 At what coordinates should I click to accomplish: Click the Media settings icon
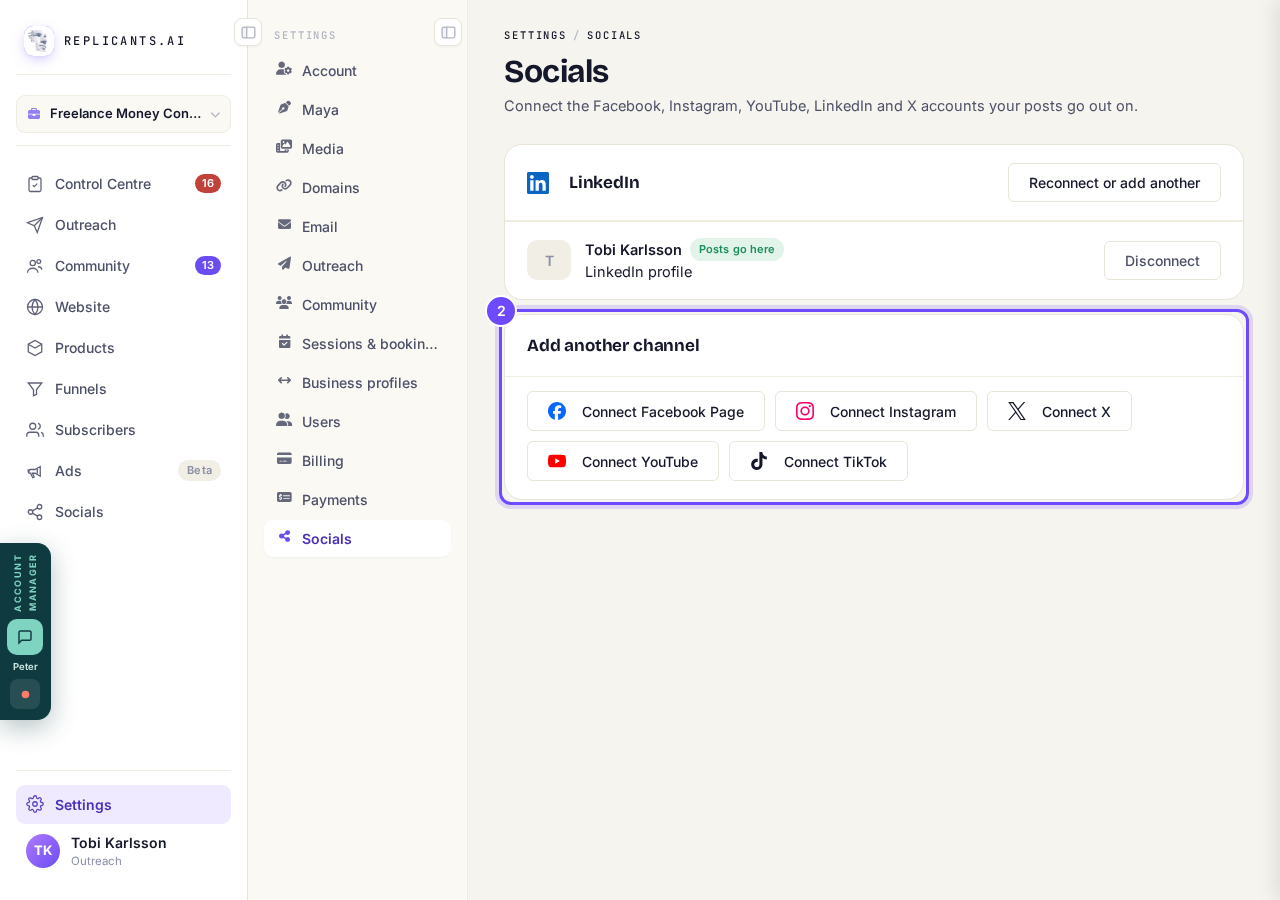click(x=284, y=148)
